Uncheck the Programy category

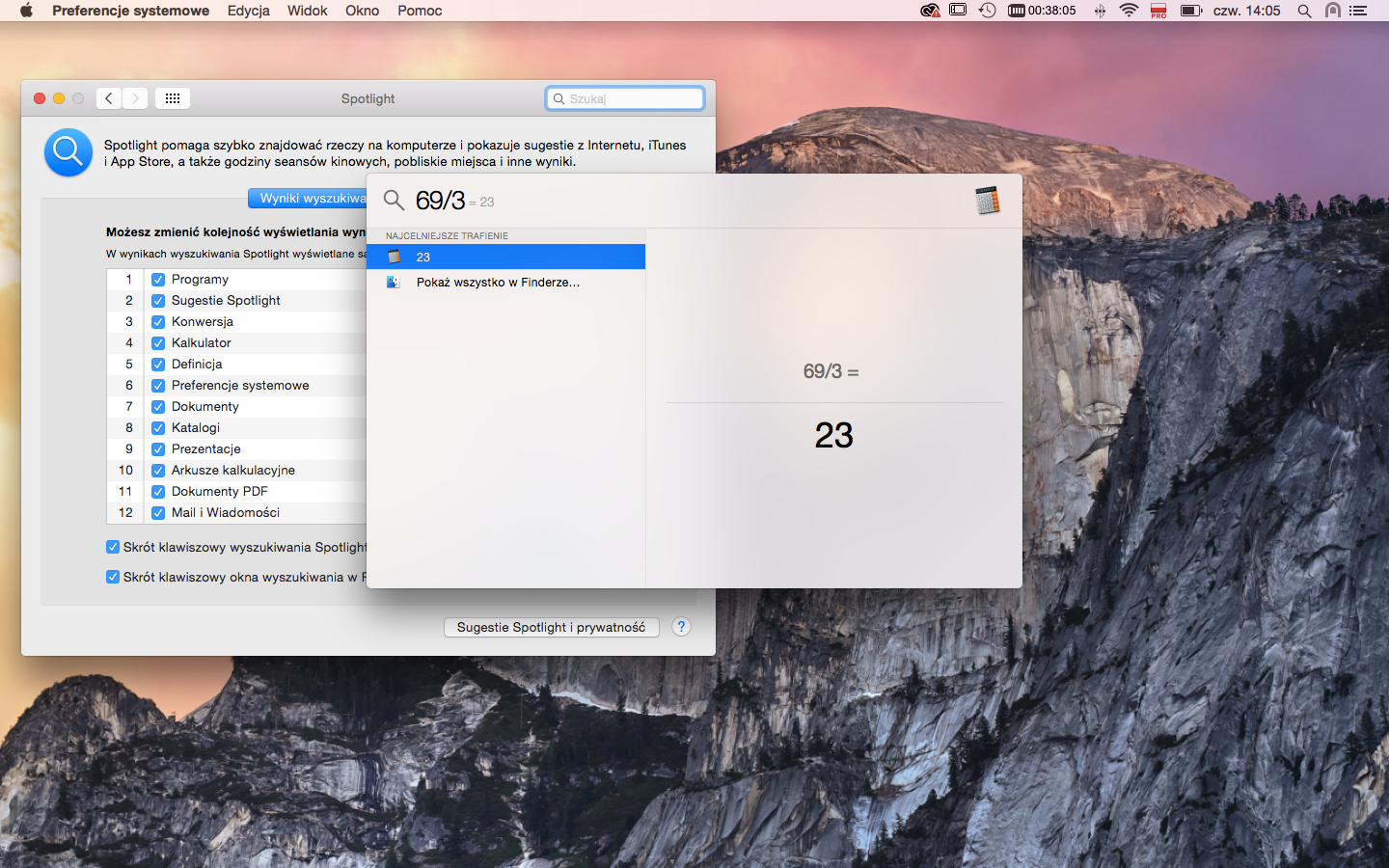pos(158,280)
